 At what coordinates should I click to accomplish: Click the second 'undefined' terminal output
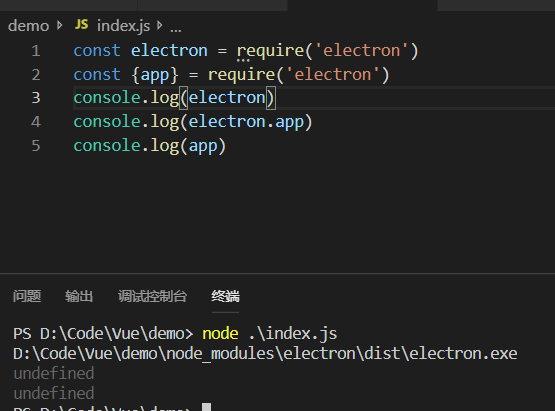coord(54,393)
